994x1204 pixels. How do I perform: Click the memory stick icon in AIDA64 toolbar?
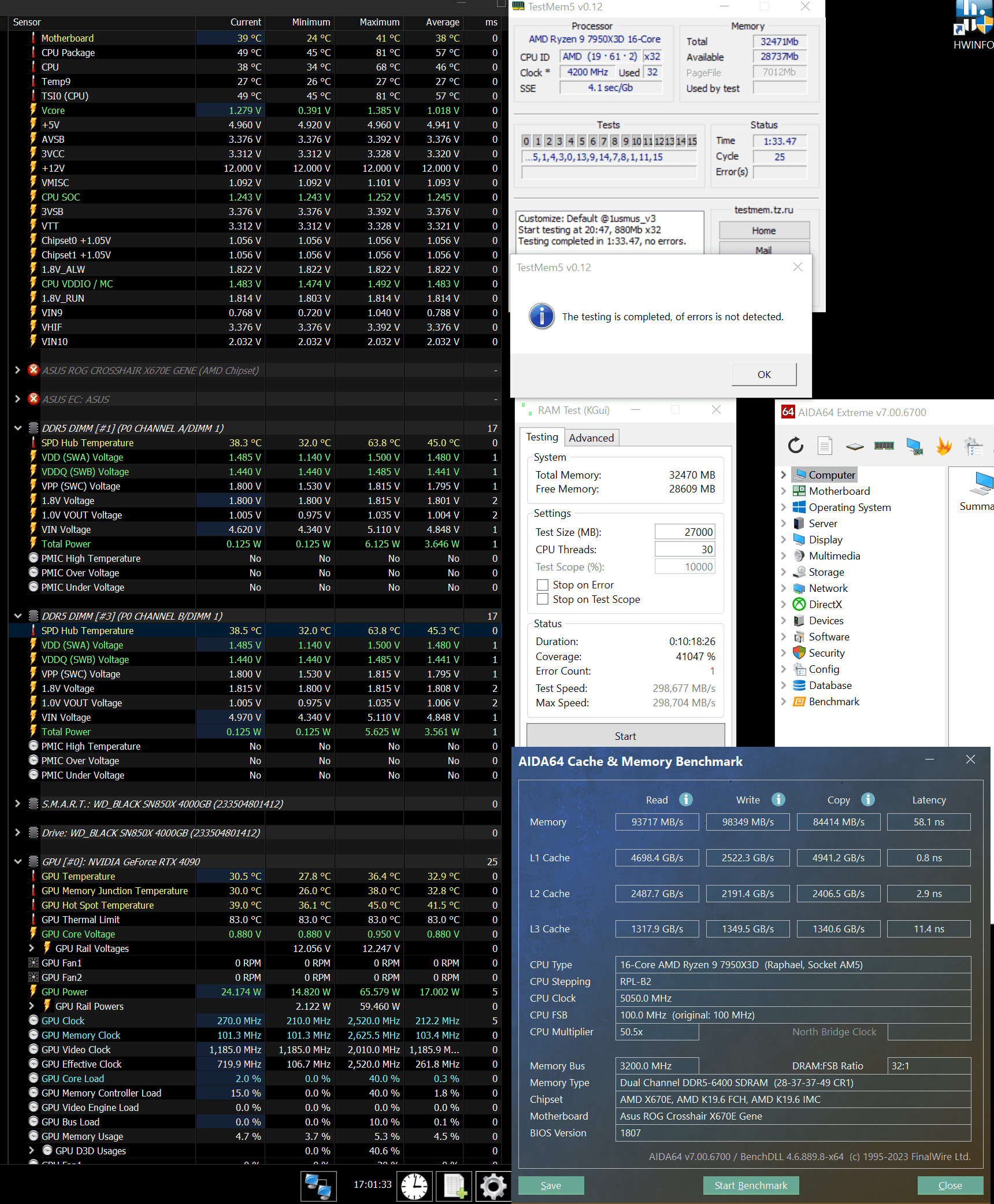[884, 445]
